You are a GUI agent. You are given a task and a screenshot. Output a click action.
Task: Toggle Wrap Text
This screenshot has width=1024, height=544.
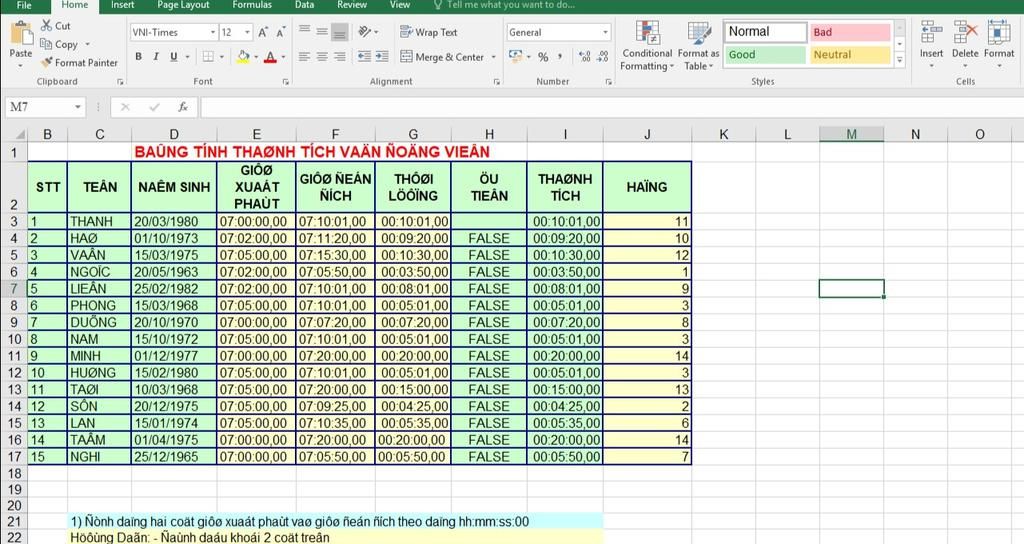(429, 32)
